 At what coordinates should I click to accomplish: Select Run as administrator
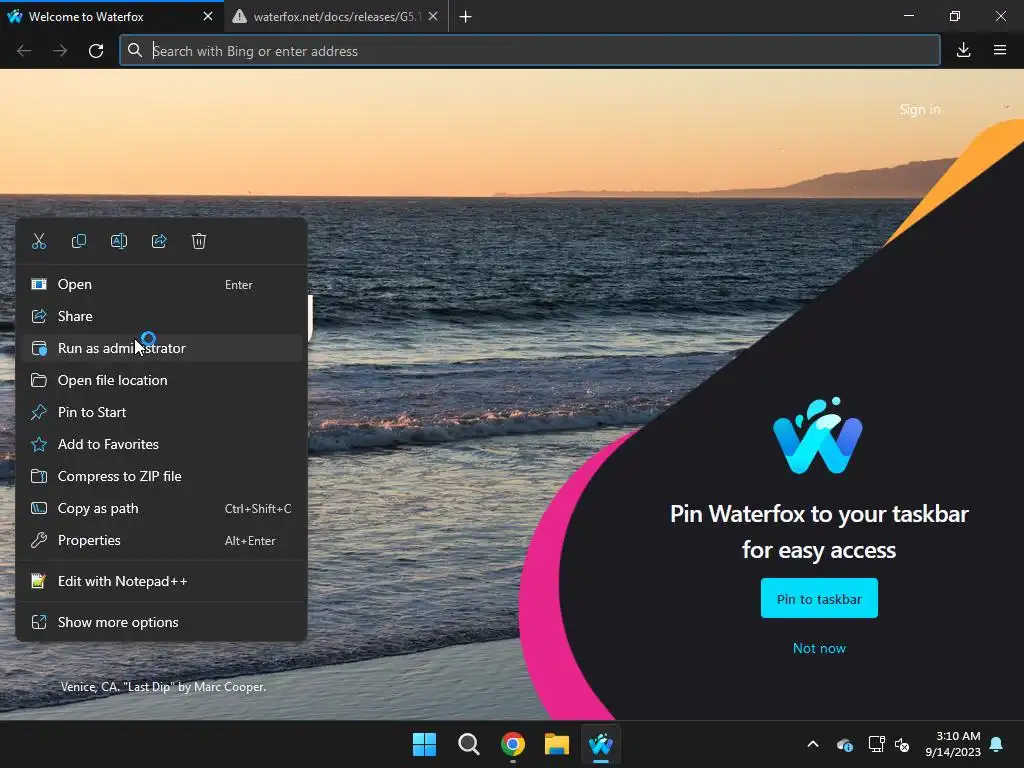[161, 348]
